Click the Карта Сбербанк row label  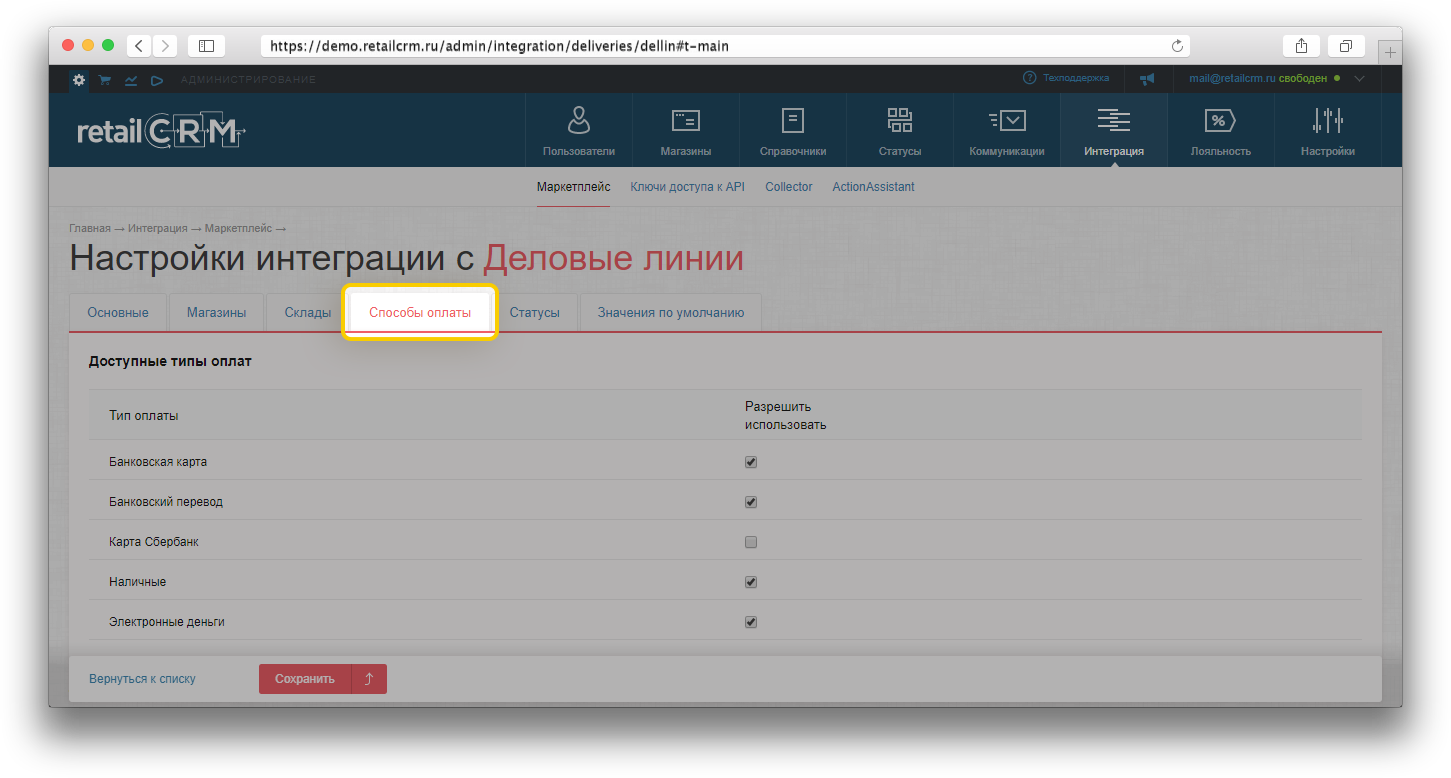pyautogui.click(x=154, y=542)
